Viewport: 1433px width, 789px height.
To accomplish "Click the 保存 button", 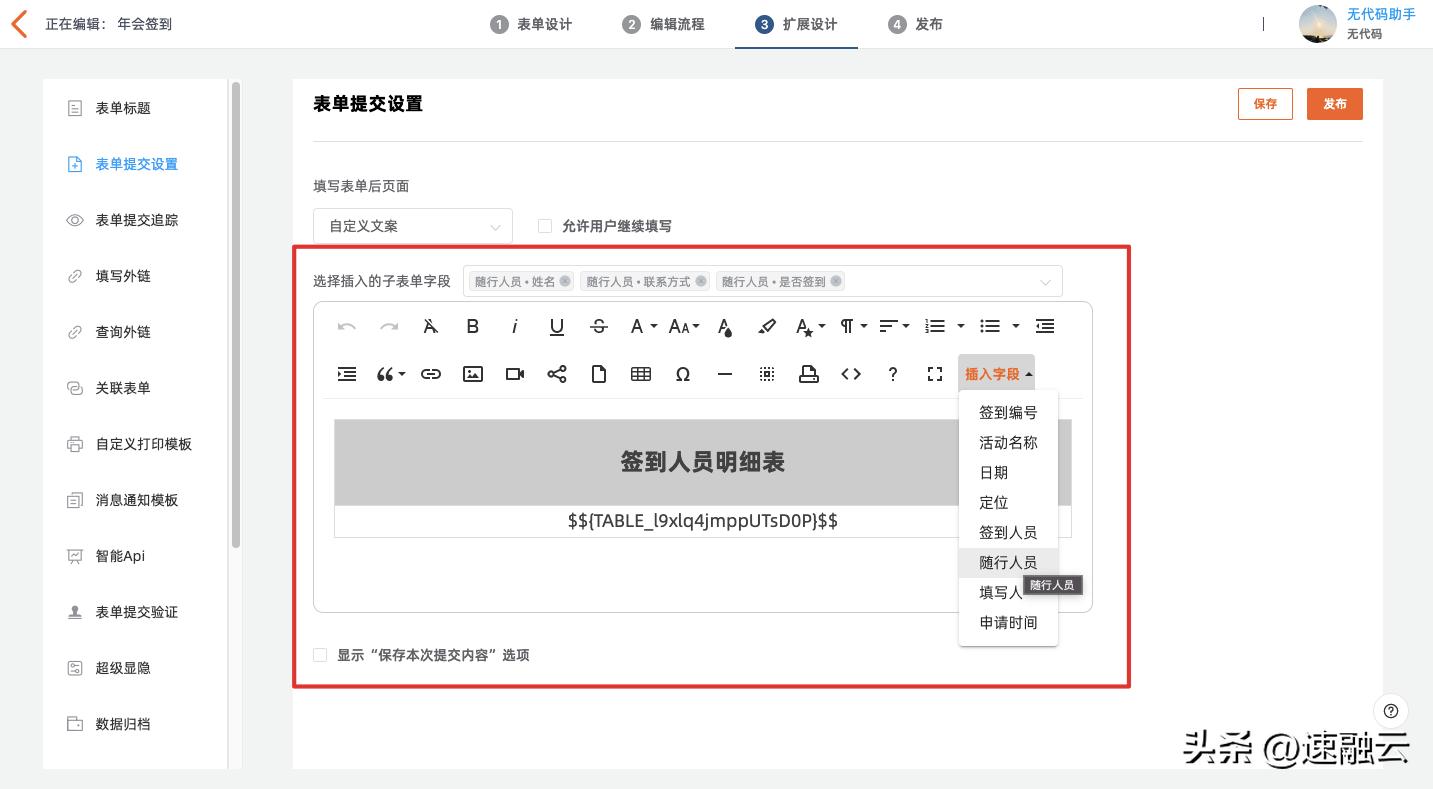I will pyautogui.click(x=1264, y=103).
